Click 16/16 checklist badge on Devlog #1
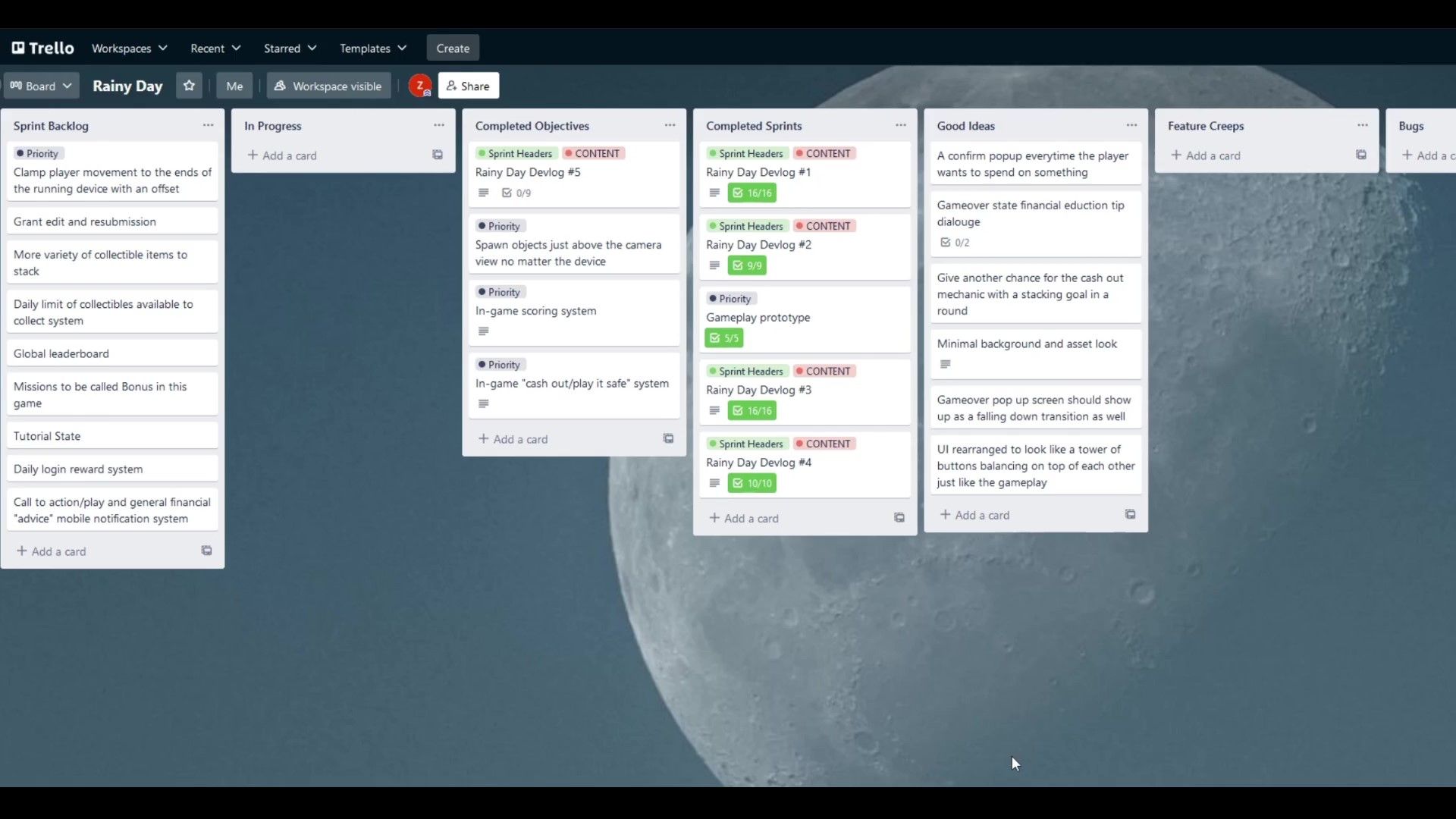Screen dimensions: 1456x819 752,193
